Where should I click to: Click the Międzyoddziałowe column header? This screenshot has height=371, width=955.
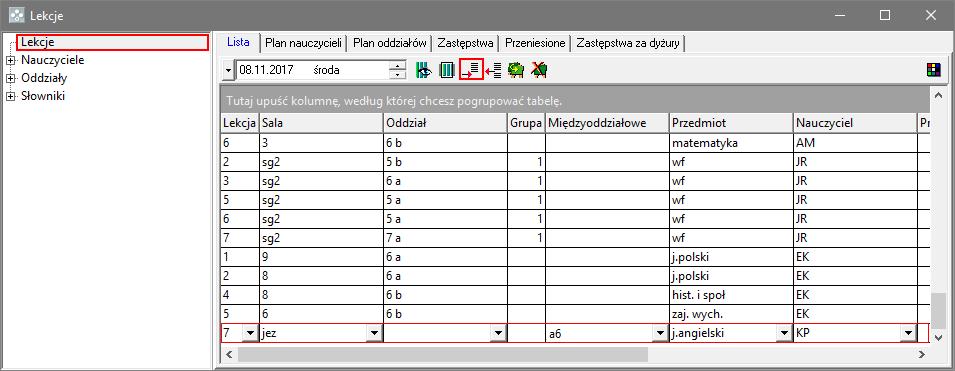point(607,123)
